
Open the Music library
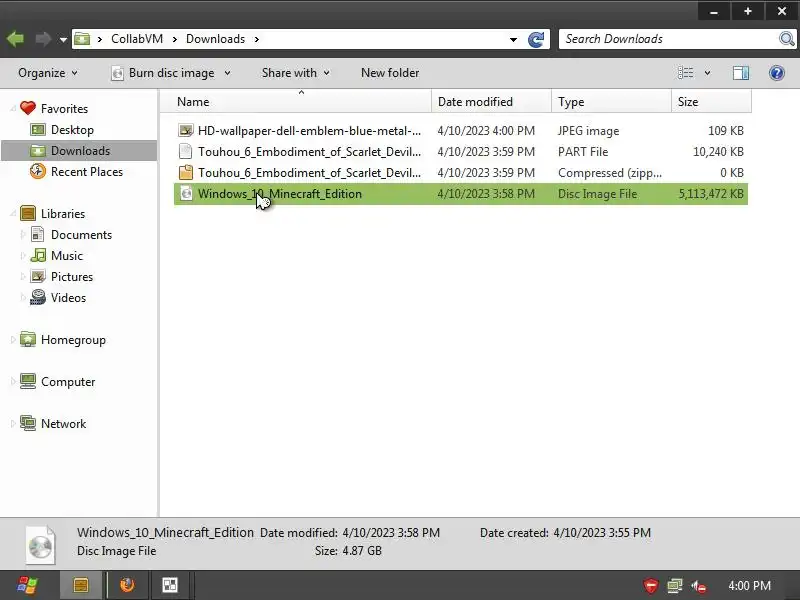pyautogui.click(x=67, y=256)
